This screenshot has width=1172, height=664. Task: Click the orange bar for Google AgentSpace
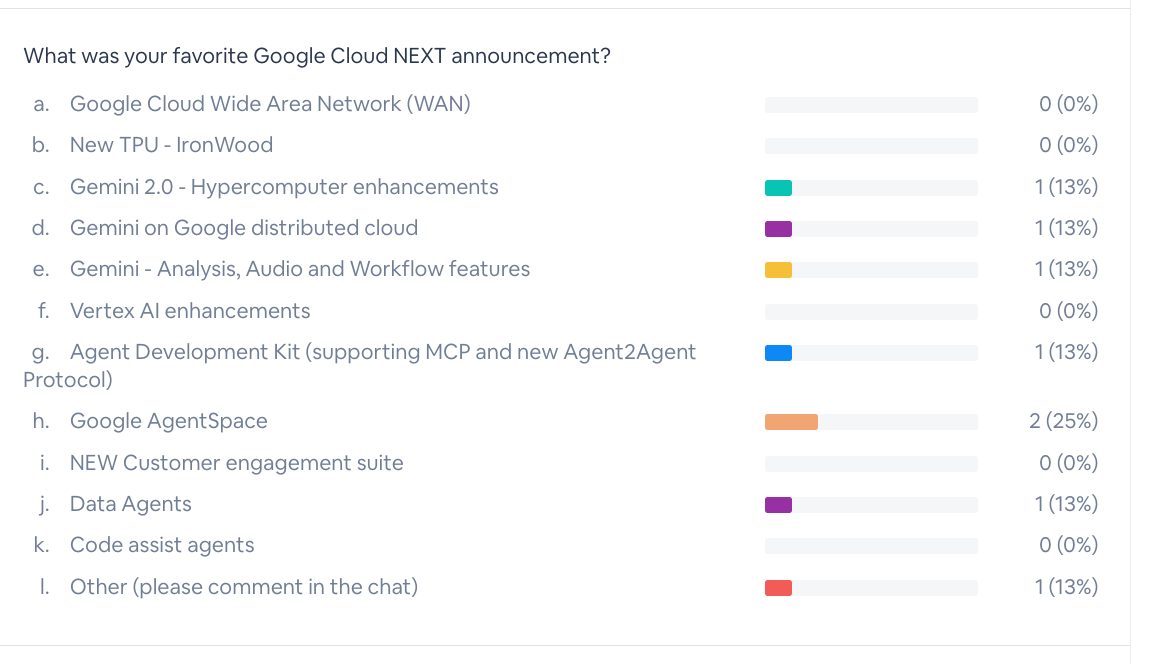pos(792,422)
